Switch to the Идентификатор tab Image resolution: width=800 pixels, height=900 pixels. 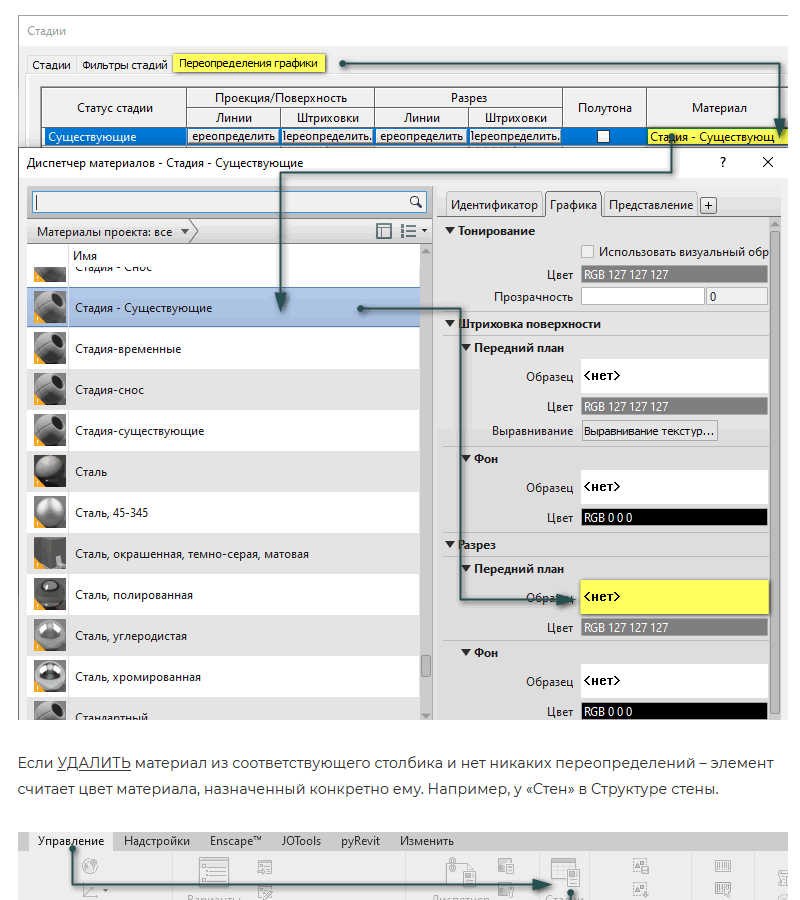point(494,205)
